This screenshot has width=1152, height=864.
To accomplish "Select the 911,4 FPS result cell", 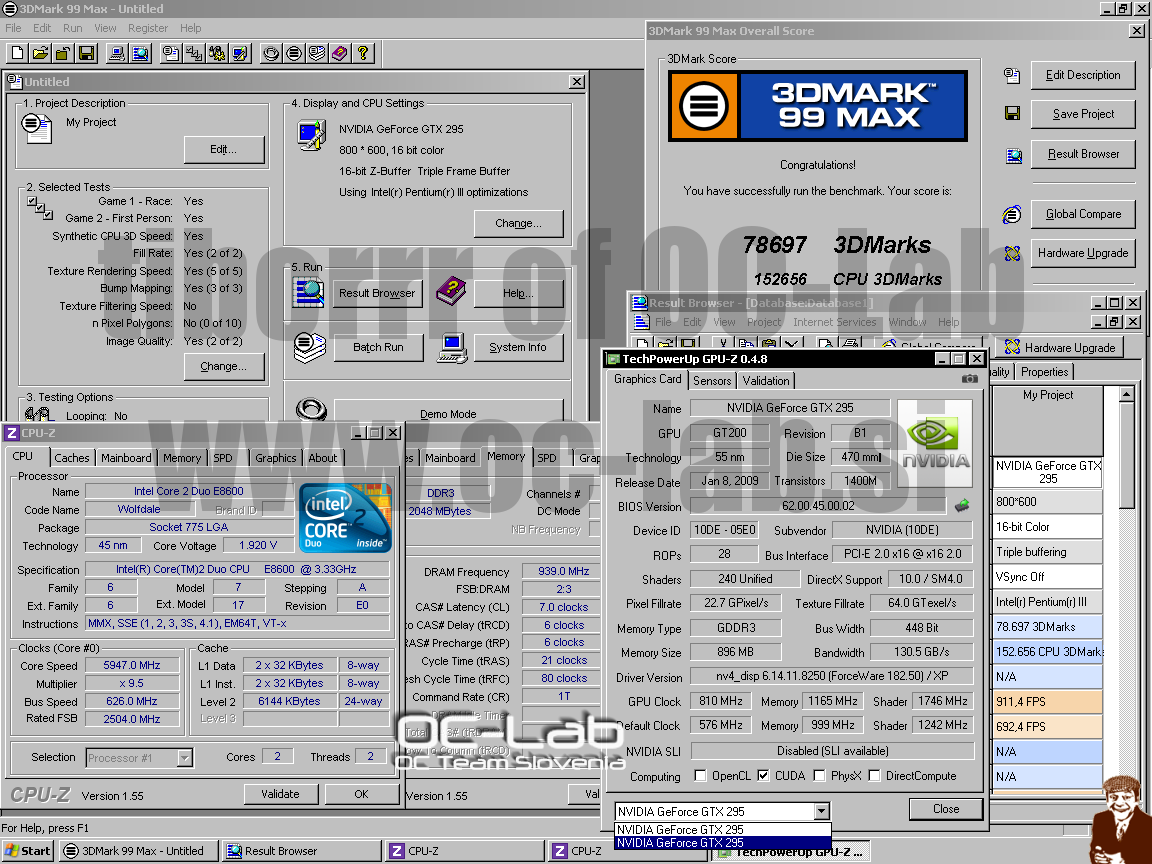I will pyautogui.click(x=1048, y=702).
